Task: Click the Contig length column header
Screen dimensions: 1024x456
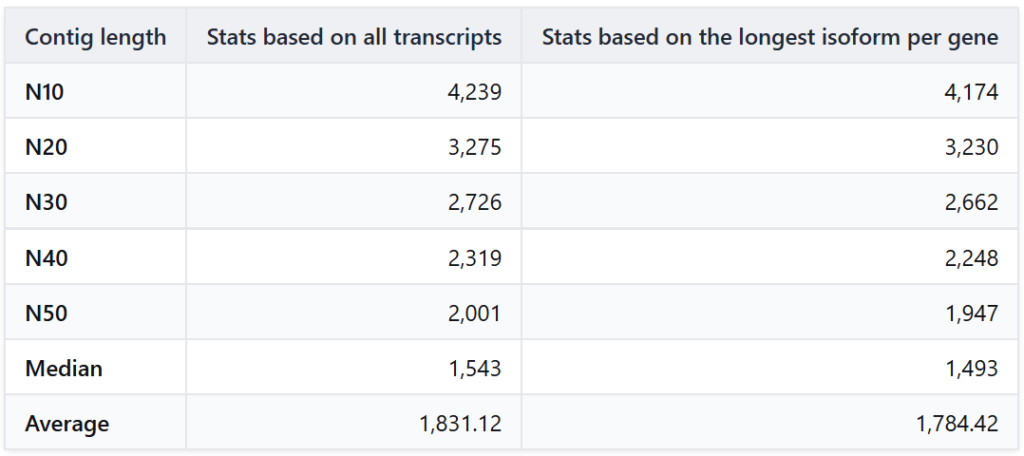Action: pyautogui.click(x=95, y=38)
